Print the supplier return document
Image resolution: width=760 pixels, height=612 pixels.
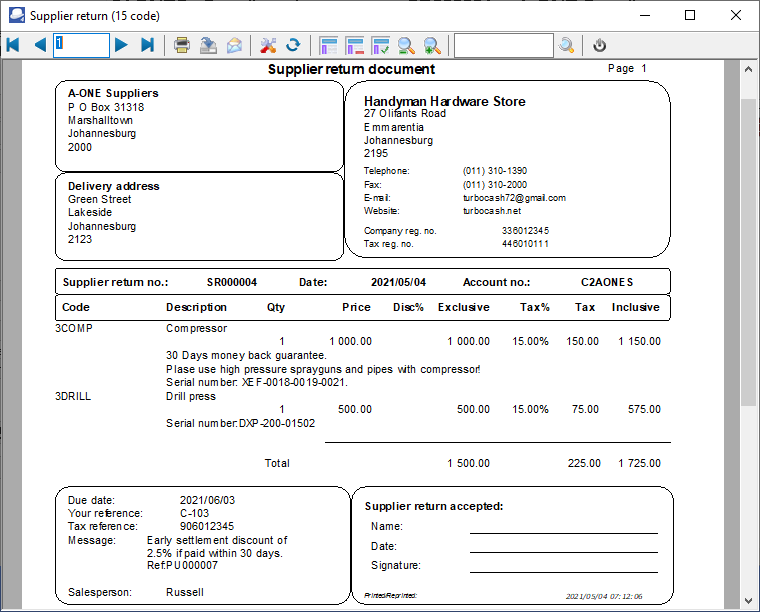182,45
